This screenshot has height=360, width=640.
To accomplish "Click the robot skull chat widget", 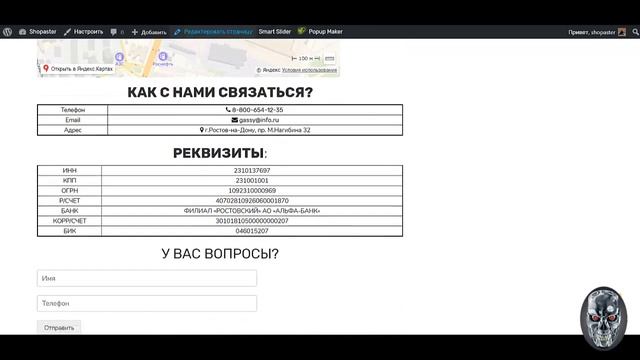I will click(x=604, y=318).
